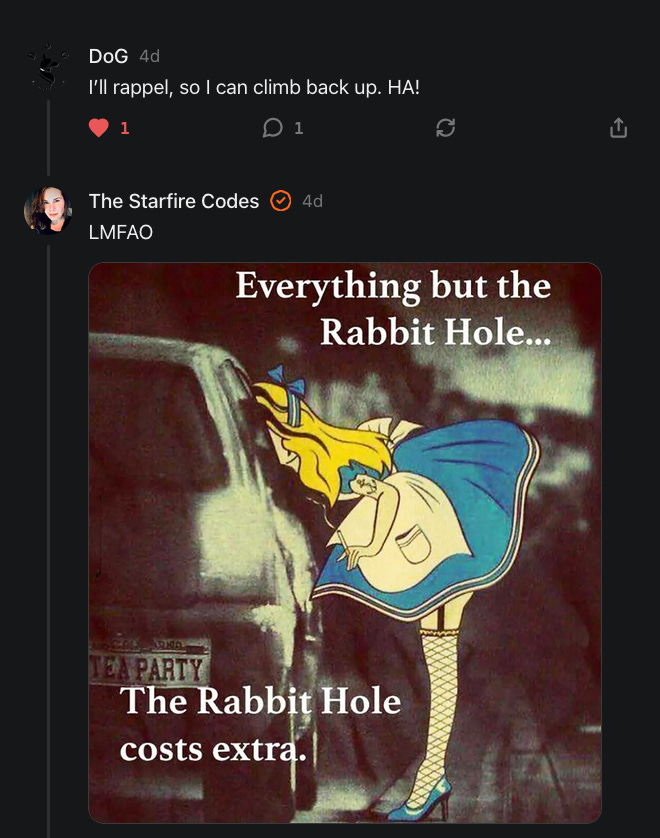Click the LMFAO reply text
The width and height of the screenshot is (660, 838).
[120, 232]
